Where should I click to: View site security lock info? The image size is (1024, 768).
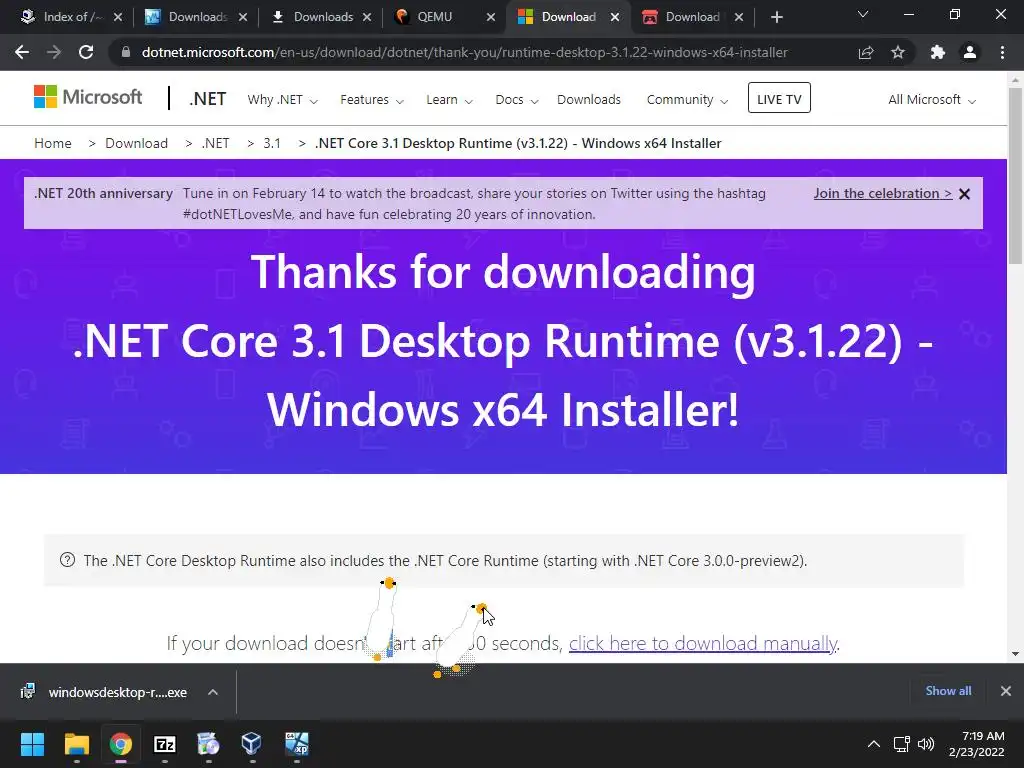[126, 52]
